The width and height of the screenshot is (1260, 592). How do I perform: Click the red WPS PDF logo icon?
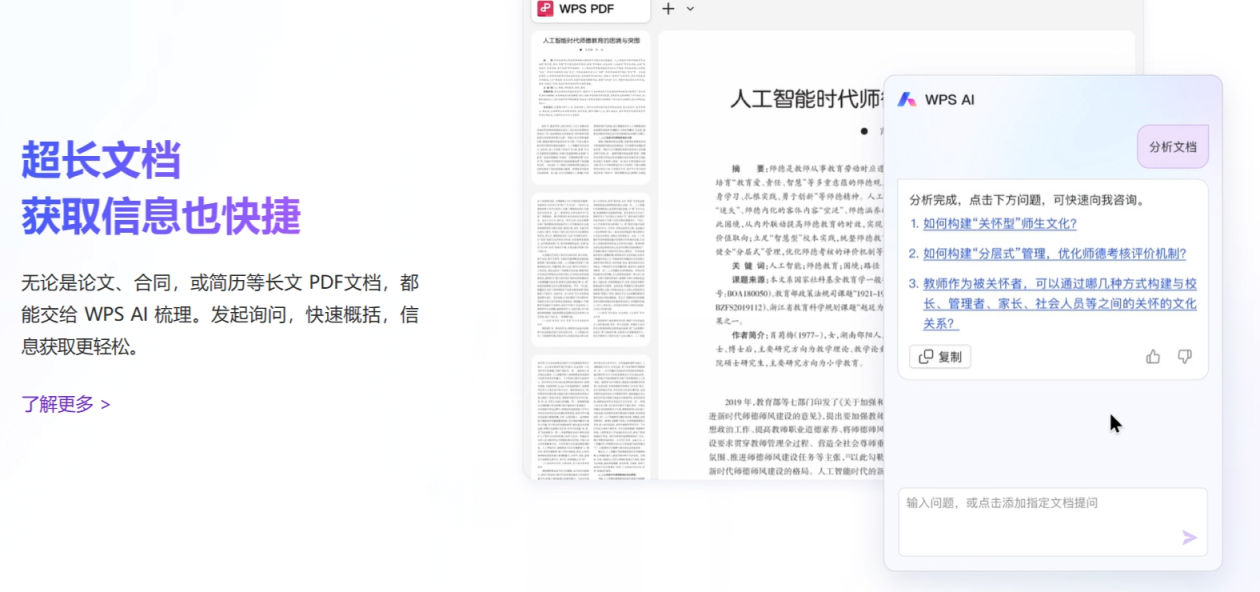click(x=545, y=9)
